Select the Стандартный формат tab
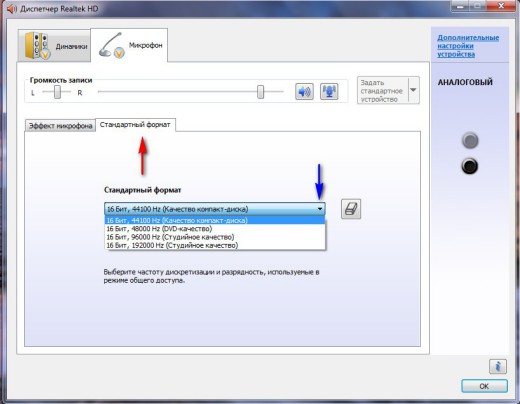 (135, 125)
